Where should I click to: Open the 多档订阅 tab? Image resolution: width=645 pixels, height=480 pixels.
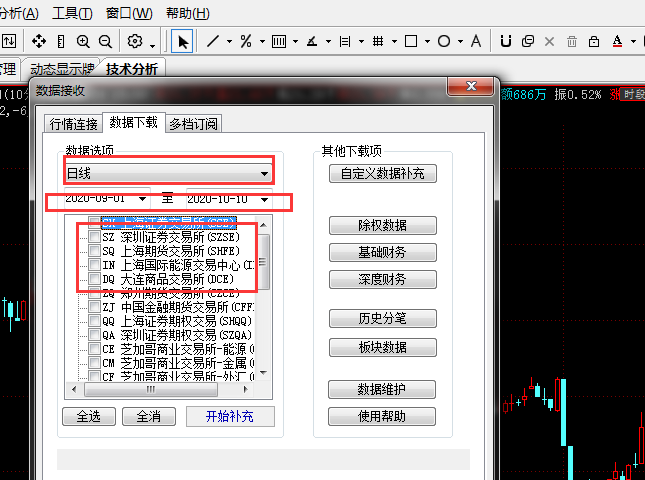coord(193,124)
